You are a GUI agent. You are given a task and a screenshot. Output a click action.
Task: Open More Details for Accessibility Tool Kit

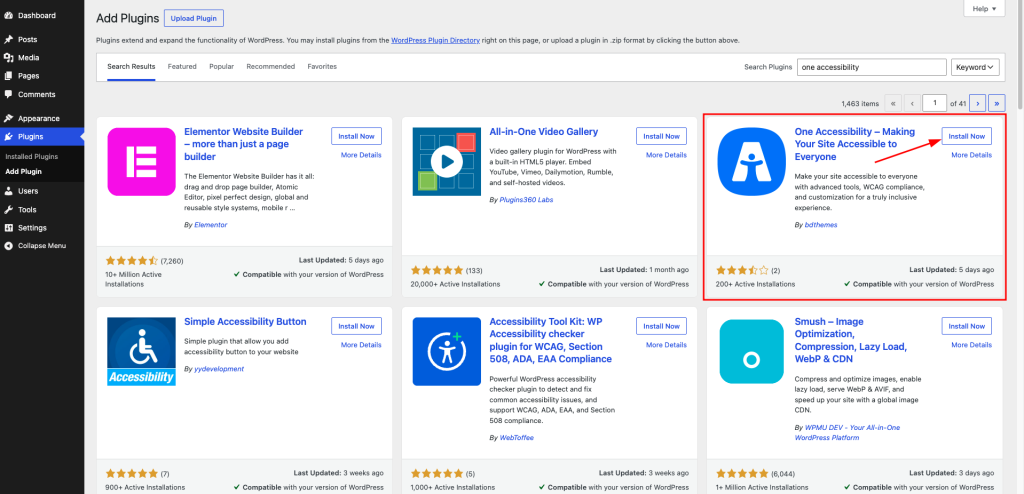[x=666, y=345]
